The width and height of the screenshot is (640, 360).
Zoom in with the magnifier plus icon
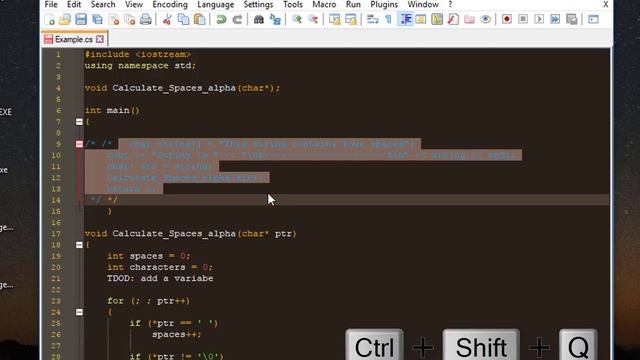point(296,19)
